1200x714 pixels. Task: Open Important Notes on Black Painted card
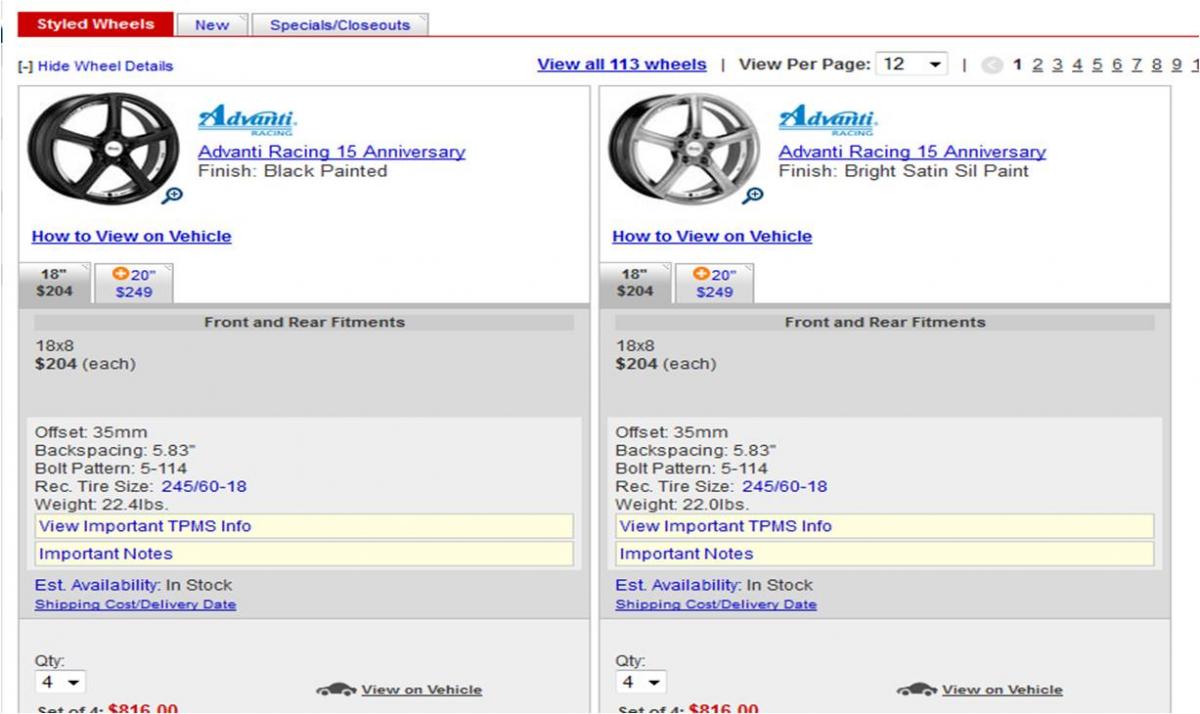coord(304,554)
